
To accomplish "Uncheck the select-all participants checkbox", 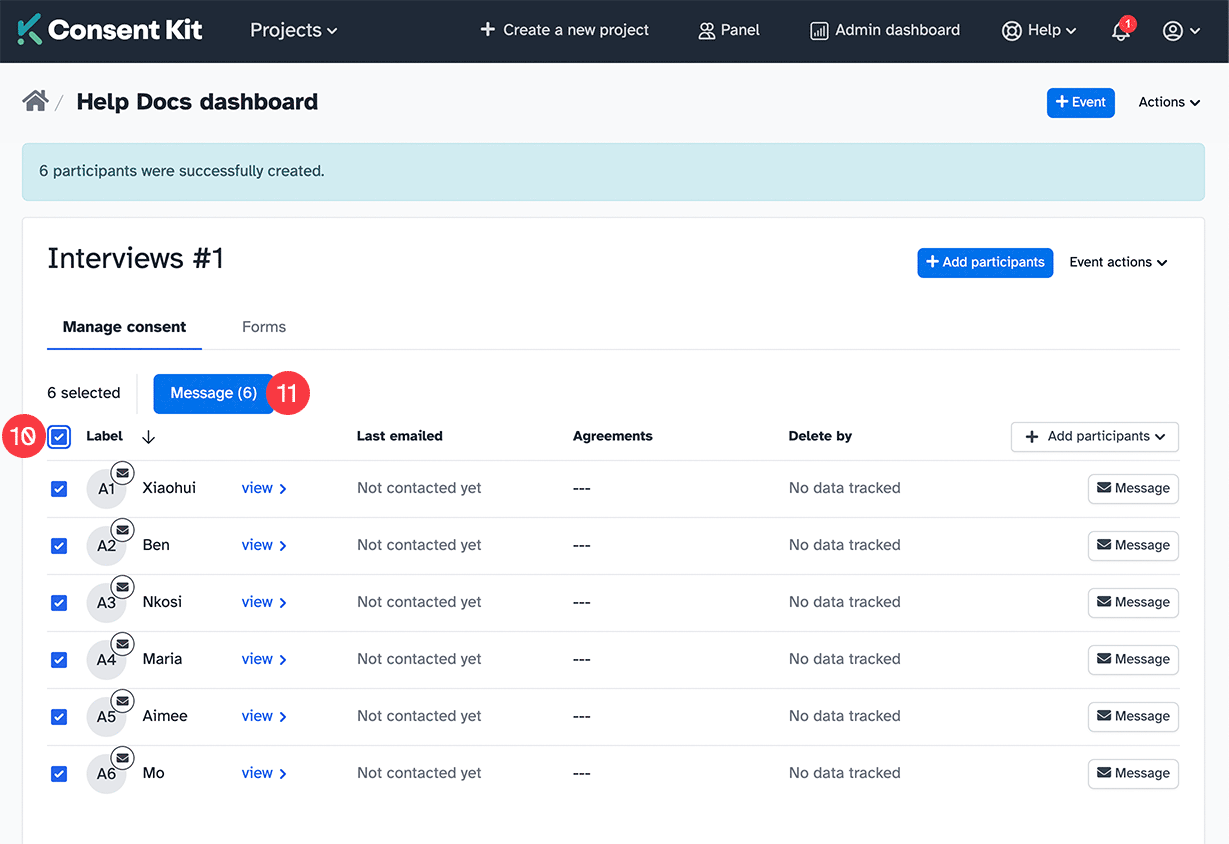I will 58,437.
